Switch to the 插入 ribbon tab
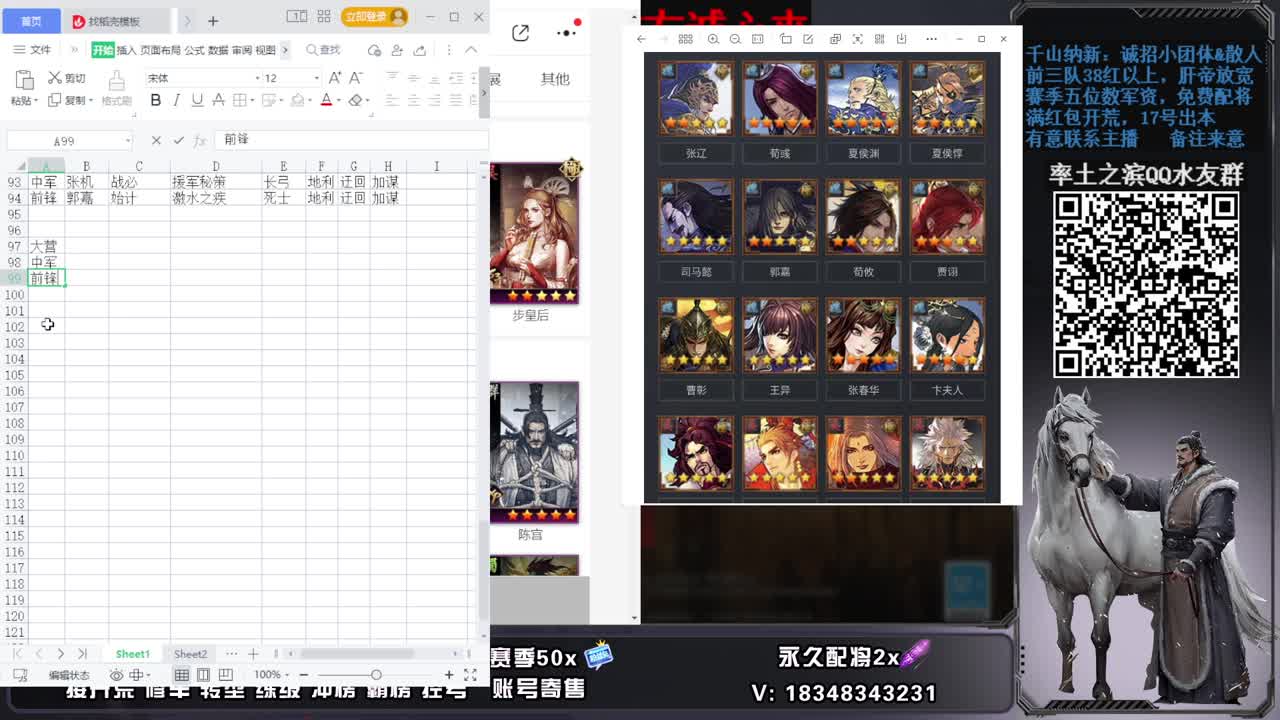The image size is (1280, 720). 126,50
